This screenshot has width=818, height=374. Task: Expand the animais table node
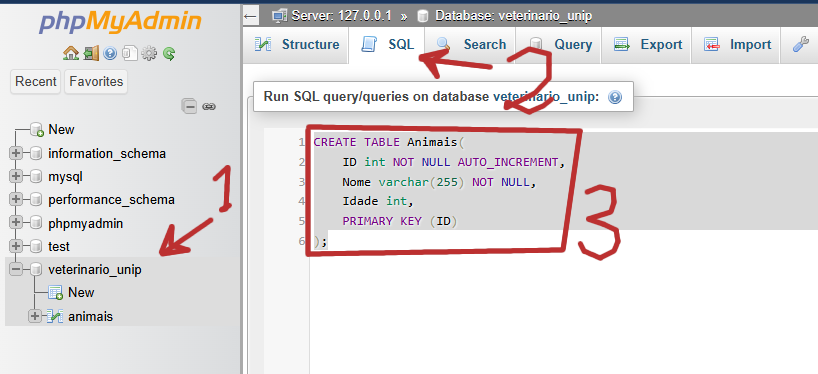[35, 316]
